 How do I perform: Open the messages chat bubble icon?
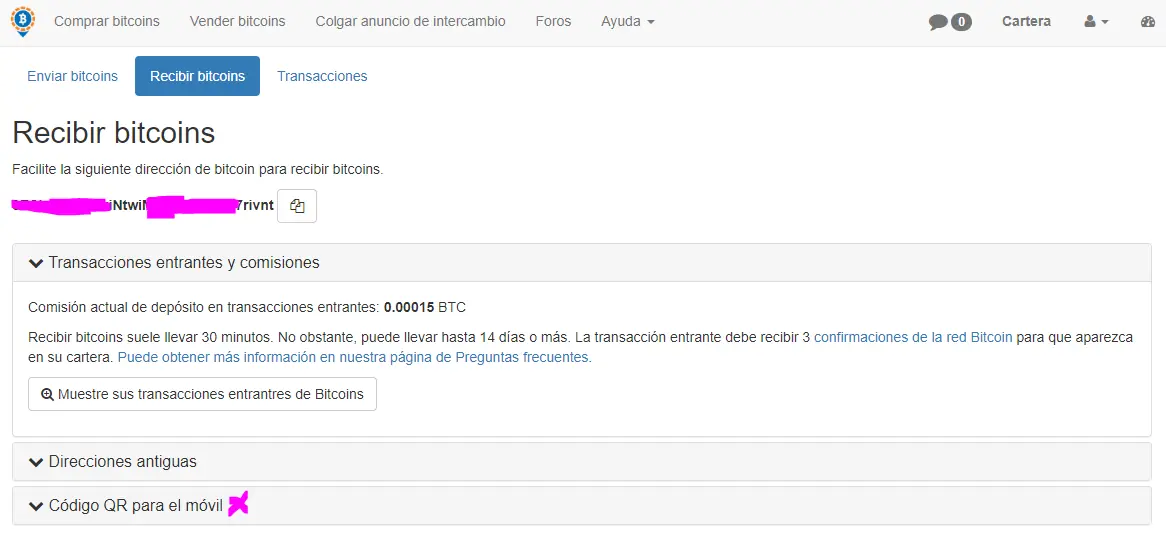click(938, 22)
